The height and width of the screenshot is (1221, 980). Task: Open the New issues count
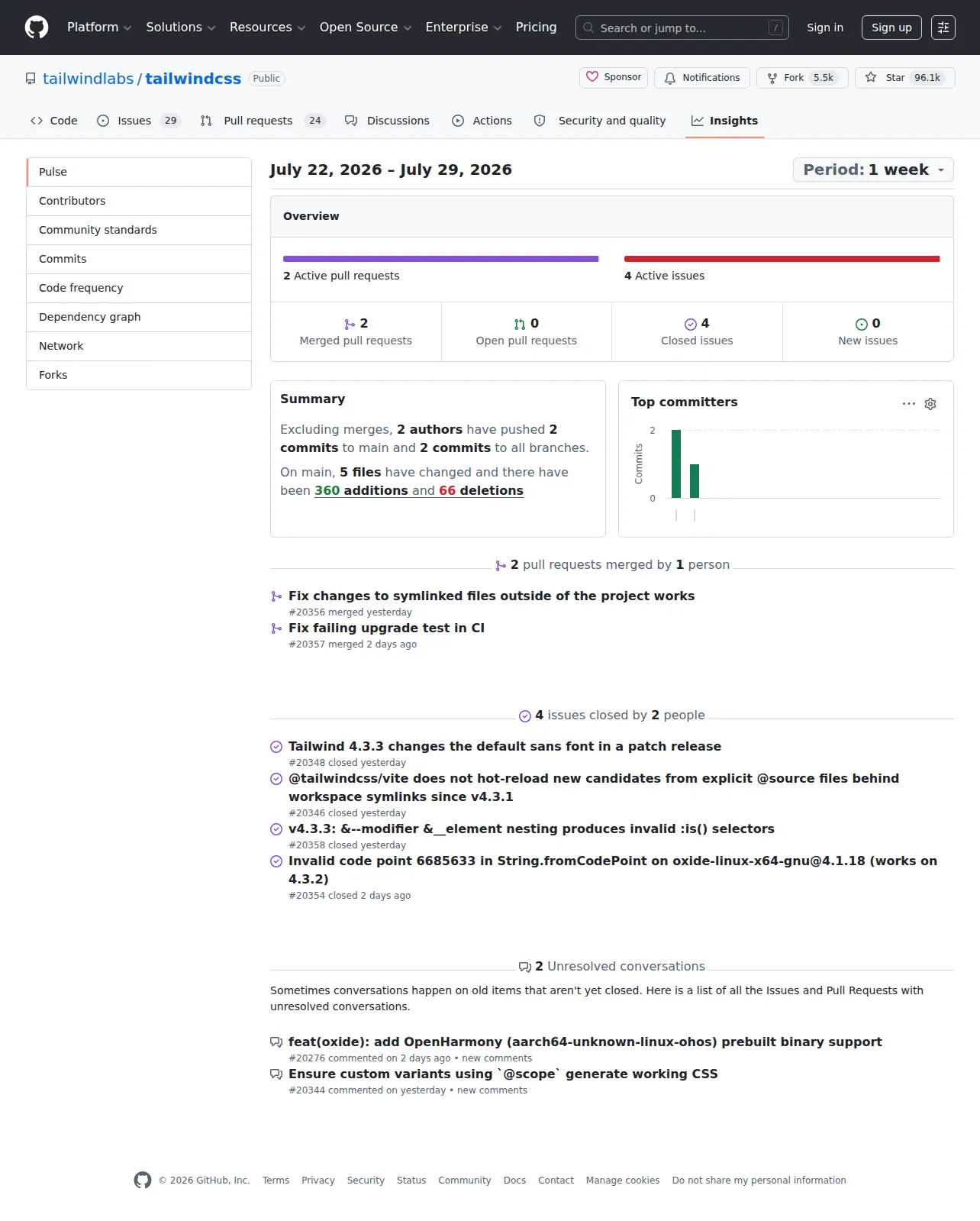pyautogui.click(x=868, y=331)
